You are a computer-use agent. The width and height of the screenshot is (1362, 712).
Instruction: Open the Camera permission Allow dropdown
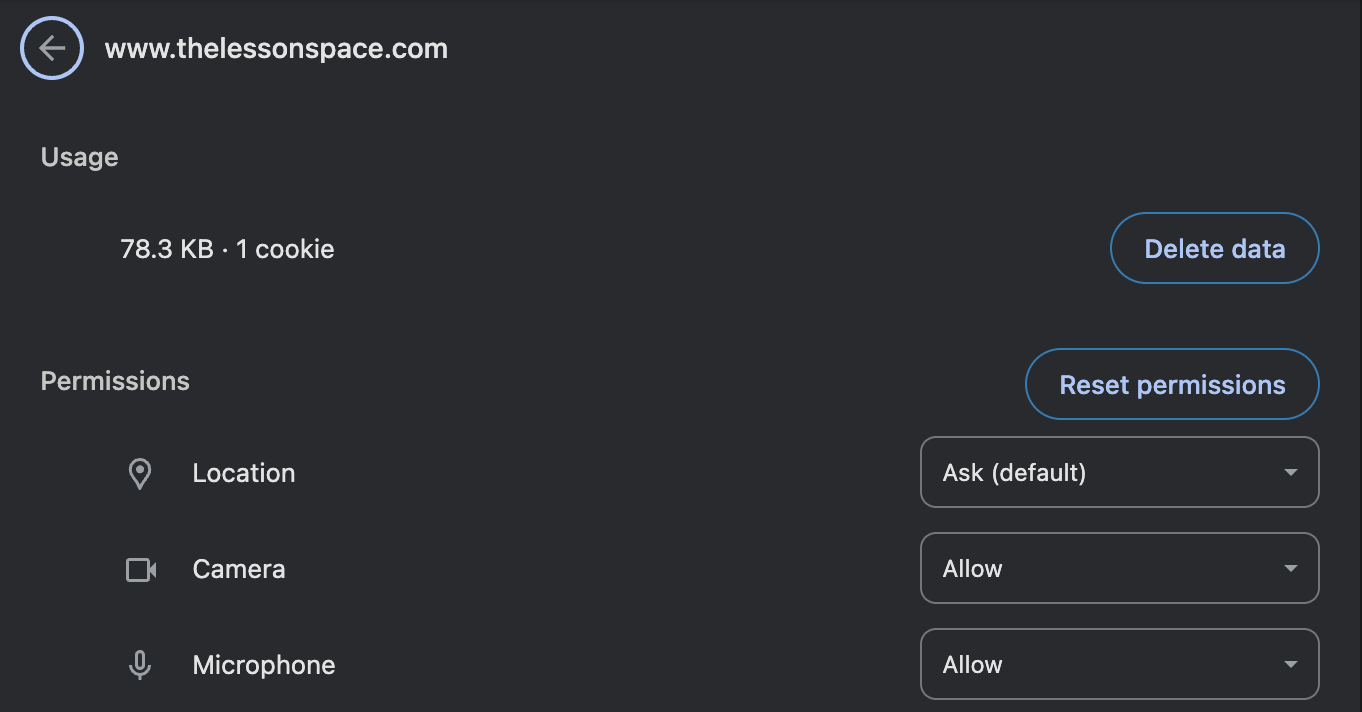pyautogui.click(x=1119, y=568)
